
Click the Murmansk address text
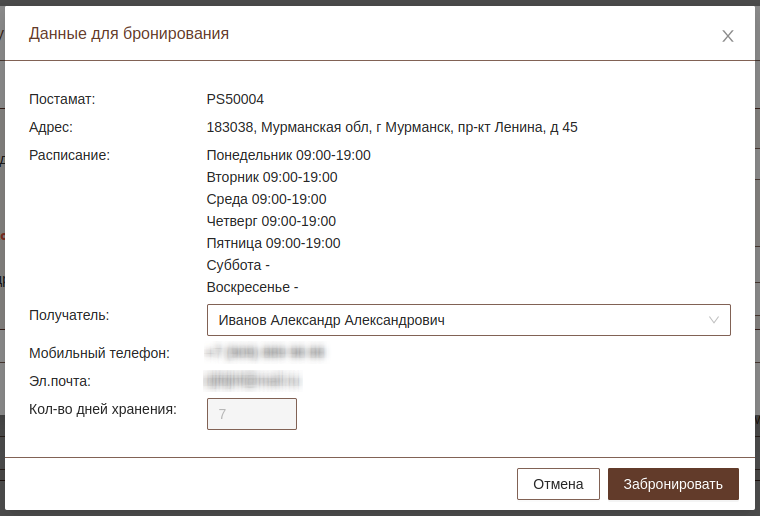392,127
